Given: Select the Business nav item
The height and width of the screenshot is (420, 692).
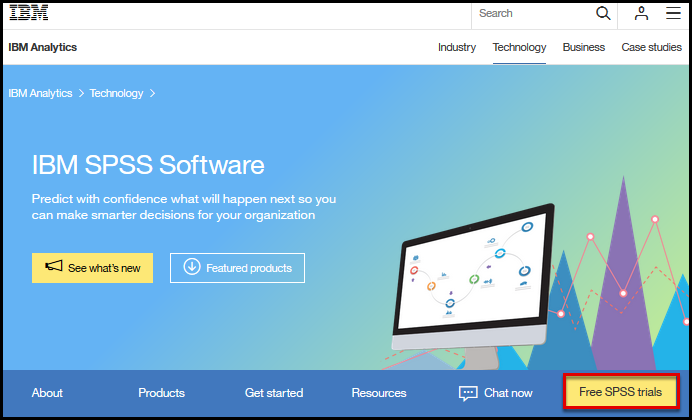Looking at the screenshot, I should tap(583, 47).
